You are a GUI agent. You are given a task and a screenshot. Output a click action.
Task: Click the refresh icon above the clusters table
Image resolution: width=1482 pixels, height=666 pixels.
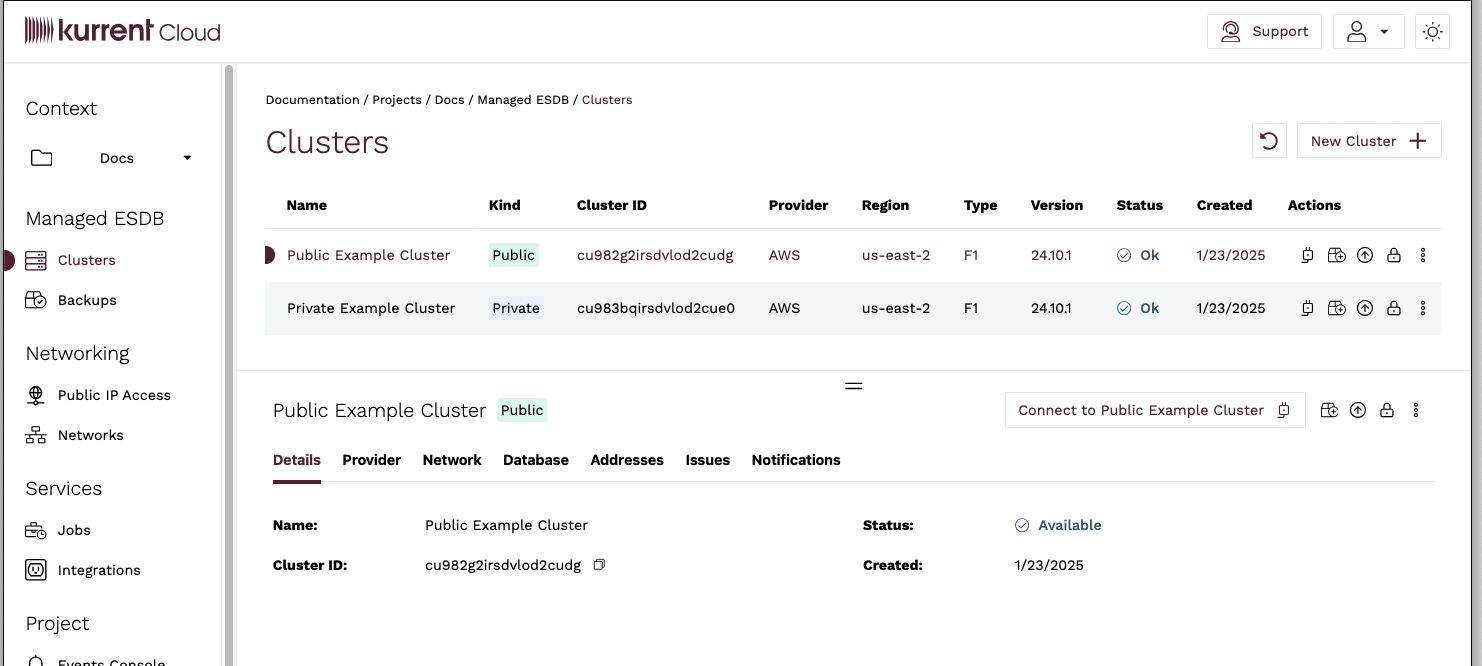(1269, 140)
